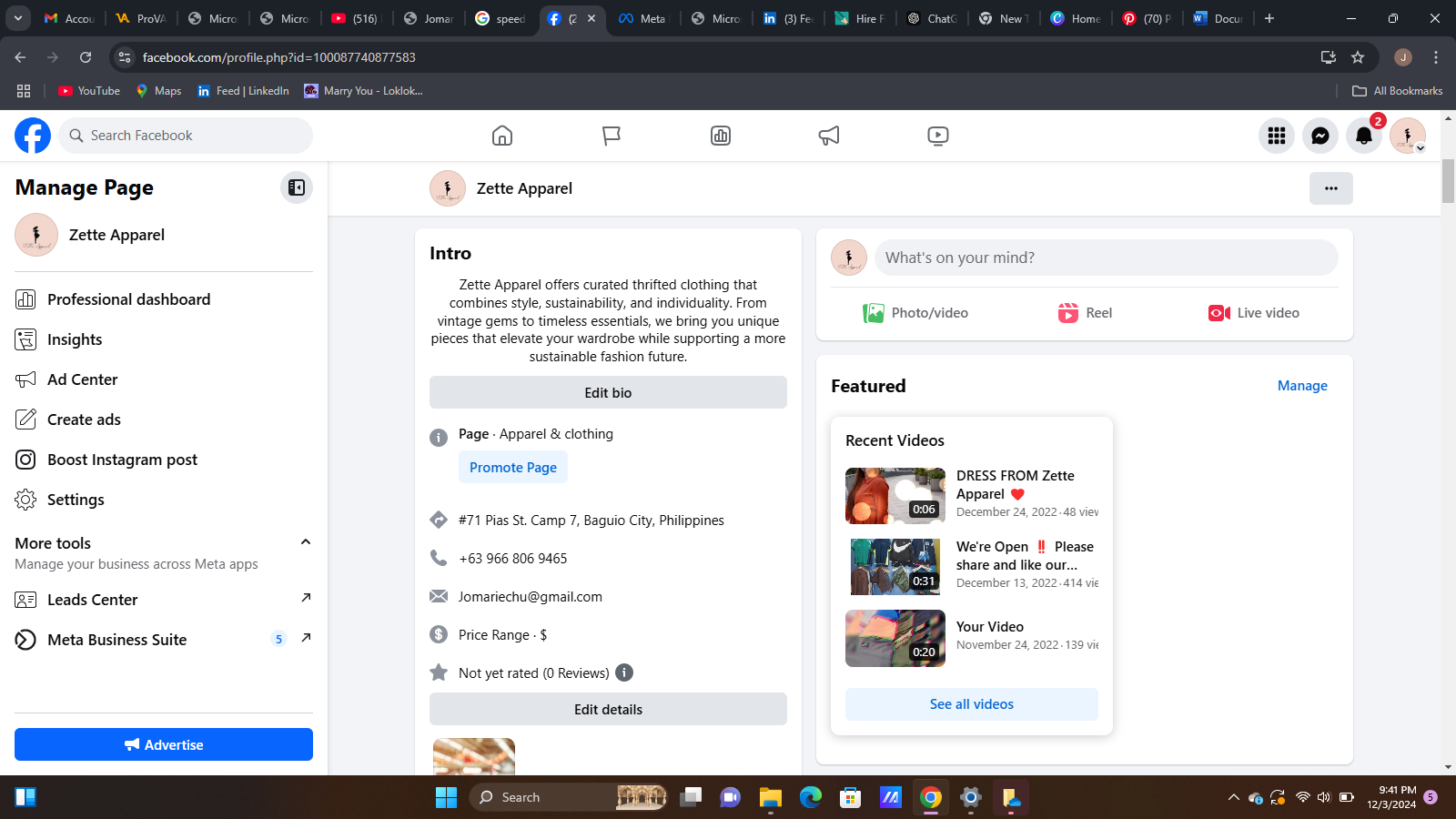
Task: Click See all videos button
Action: pyautogui.click(x=972, y=704)
